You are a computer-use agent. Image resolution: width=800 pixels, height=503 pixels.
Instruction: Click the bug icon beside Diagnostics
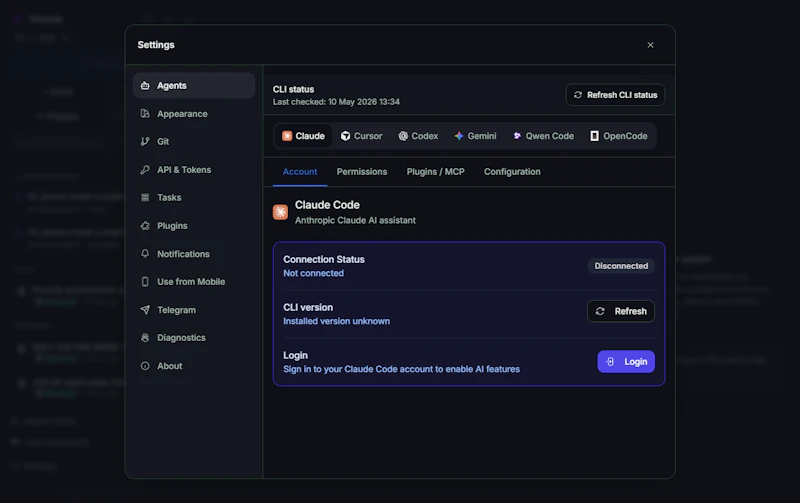click(x=145, y=338)
